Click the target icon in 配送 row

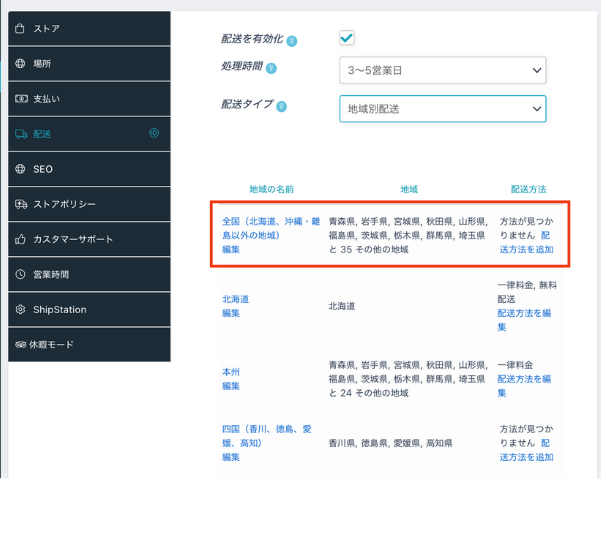154,134
